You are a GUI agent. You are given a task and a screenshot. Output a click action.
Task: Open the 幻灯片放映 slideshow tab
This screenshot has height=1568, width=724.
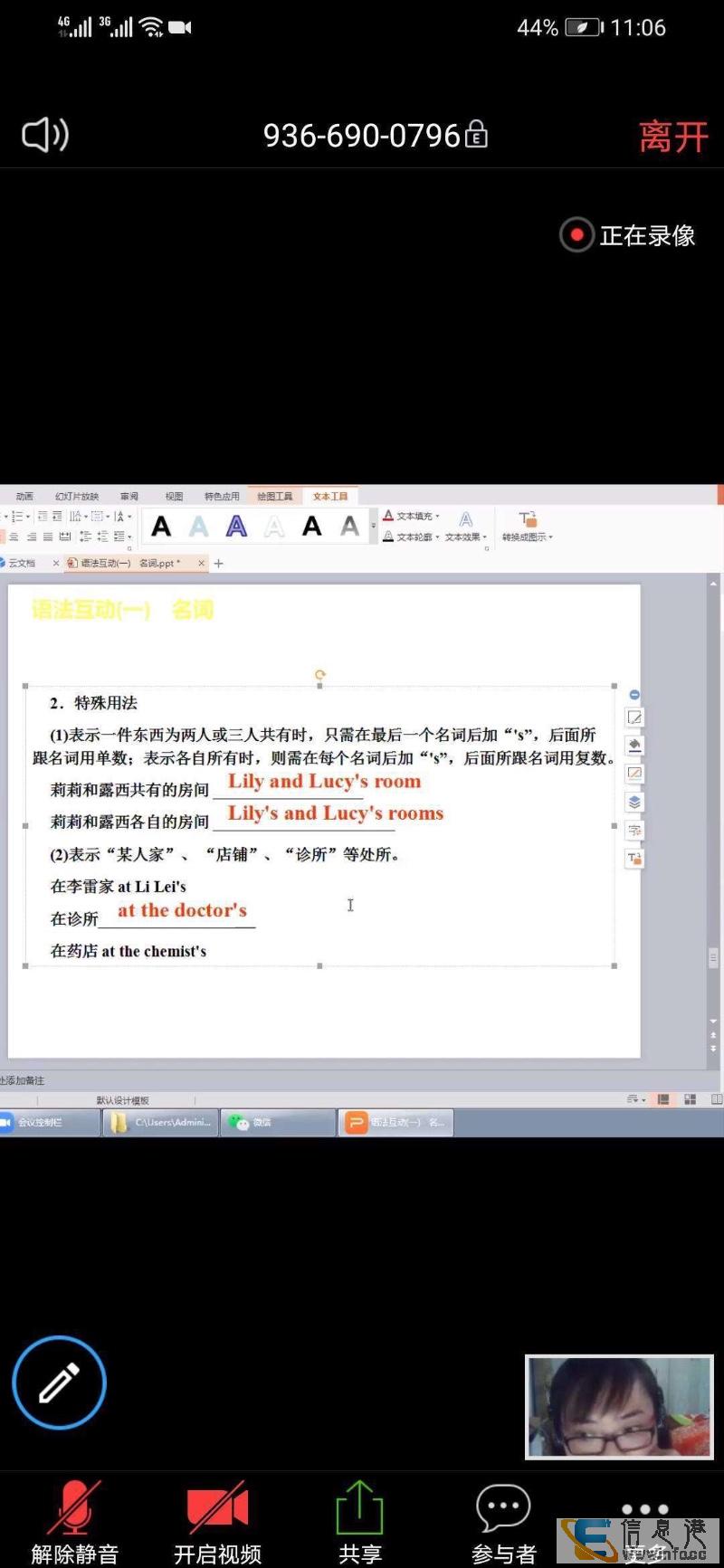[x=77, y=496]
